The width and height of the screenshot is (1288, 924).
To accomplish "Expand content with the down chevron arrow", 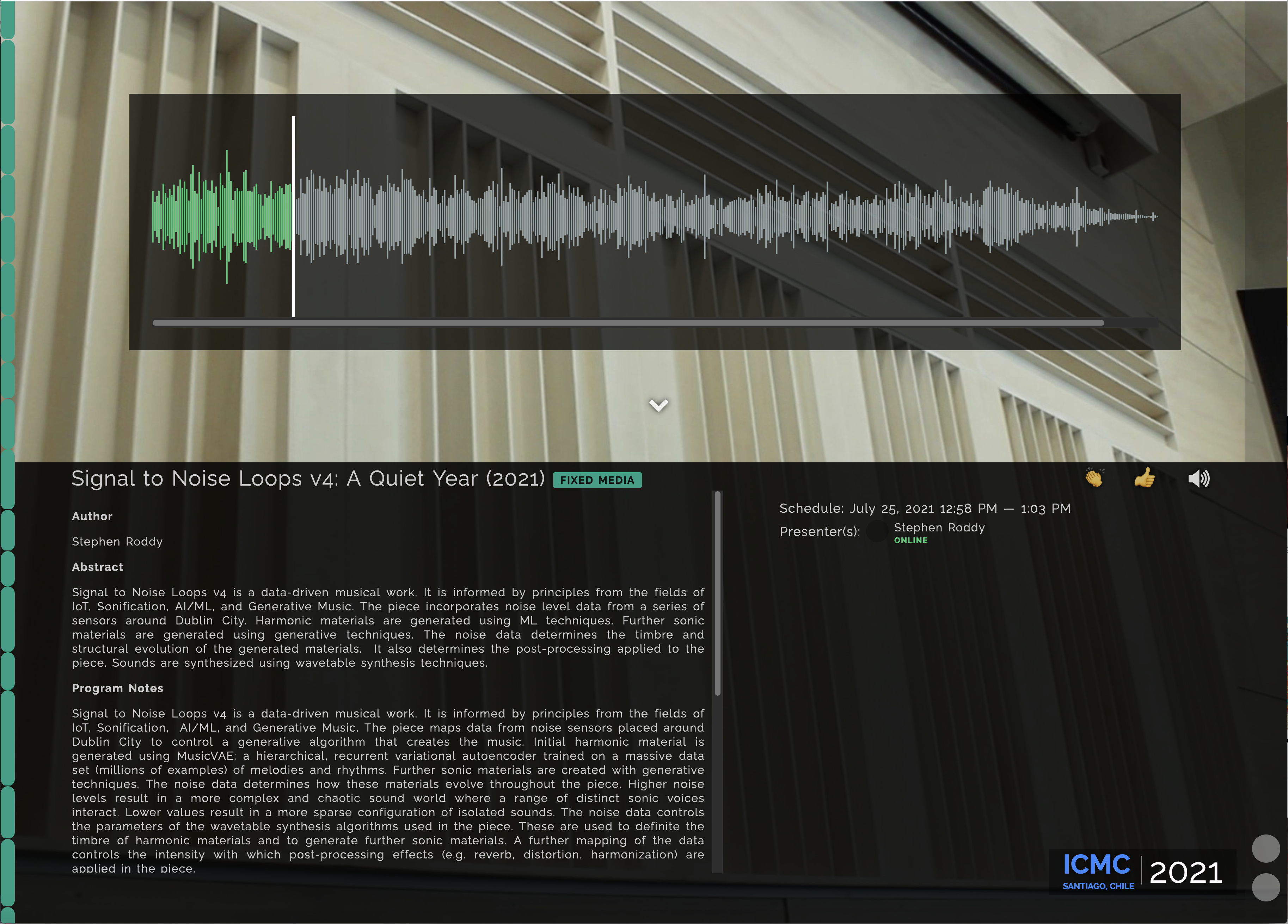I will coord(659,405).
